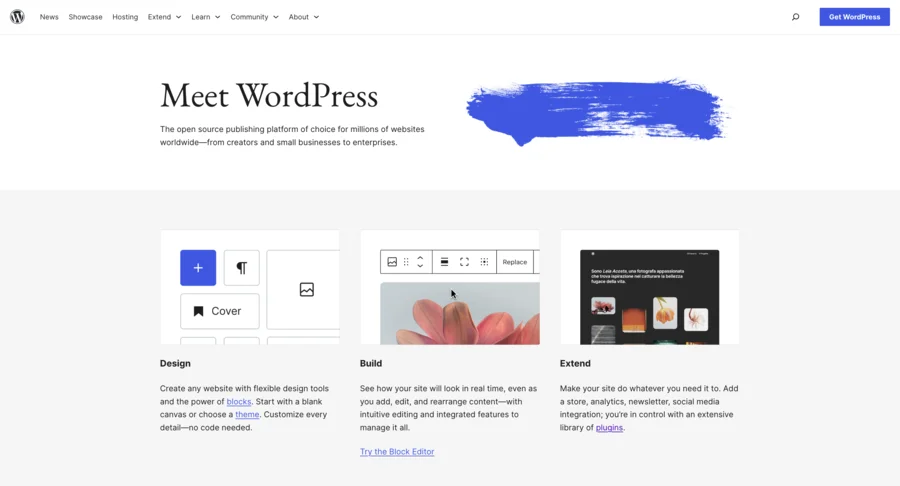This screenshot has height=486, width=900.
Task: Click the move up/down arrows icon
Action: pos(420,262)
